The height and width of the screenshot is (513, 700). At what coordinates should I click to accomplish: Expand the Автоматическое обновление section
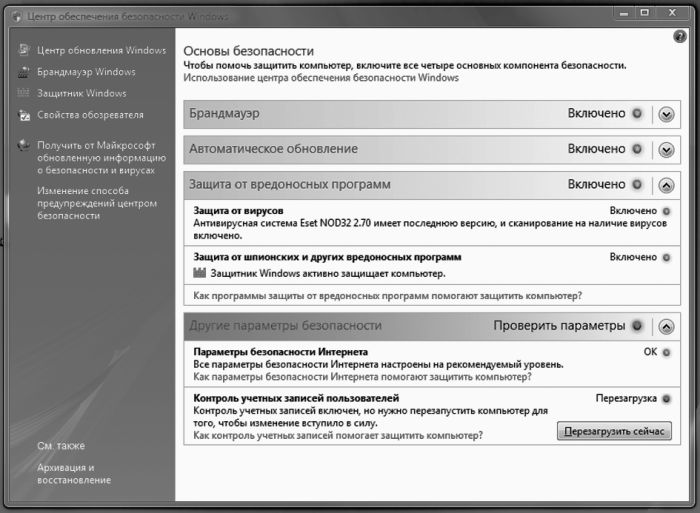667,150
